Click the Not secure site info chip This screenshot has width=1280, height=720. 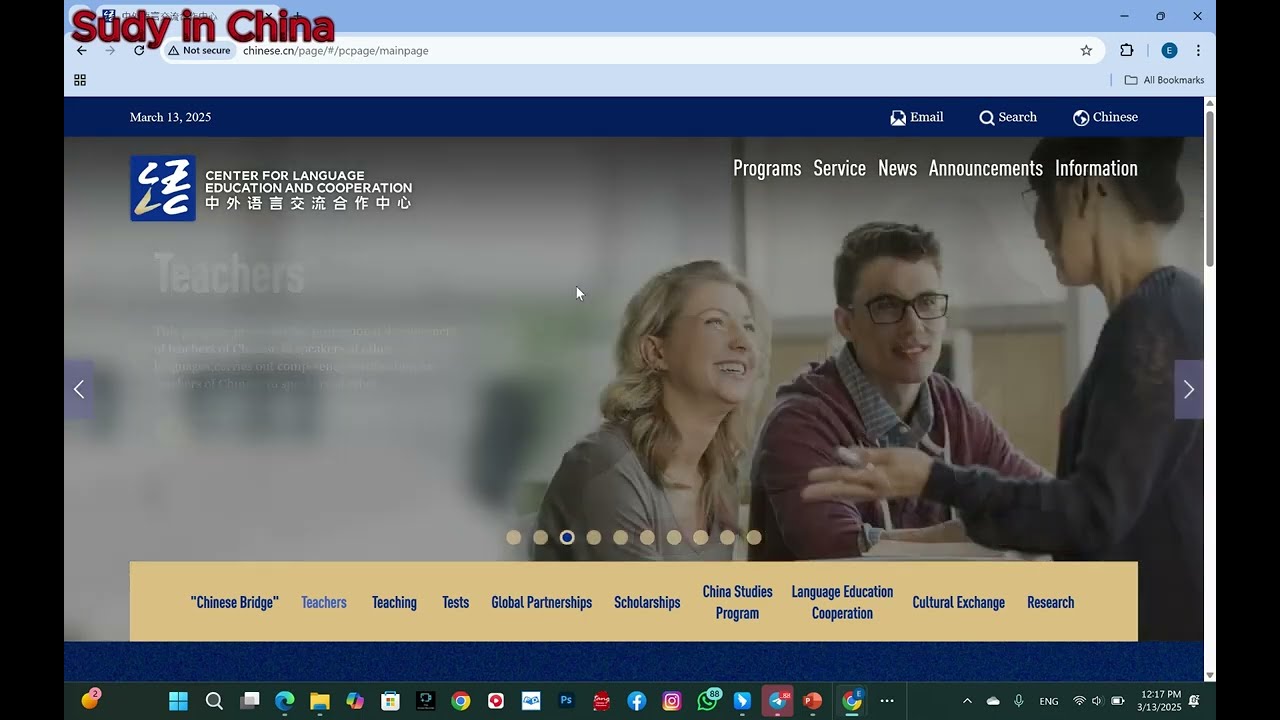(x=199, y=50)
